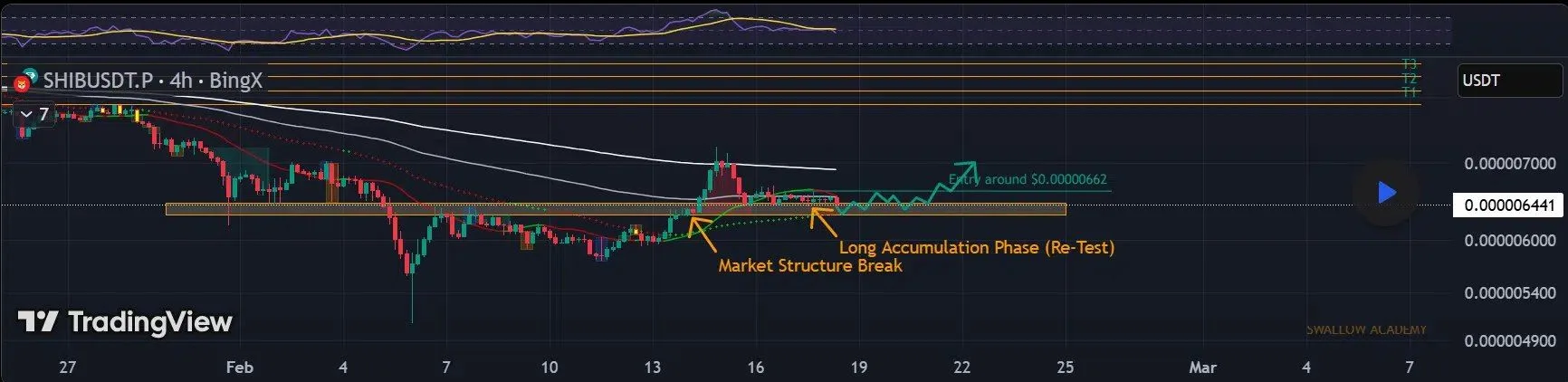The width and height of the screenshot is (1568, 382).
Task: Select the T3 target label
Action: click(1409, 64)
